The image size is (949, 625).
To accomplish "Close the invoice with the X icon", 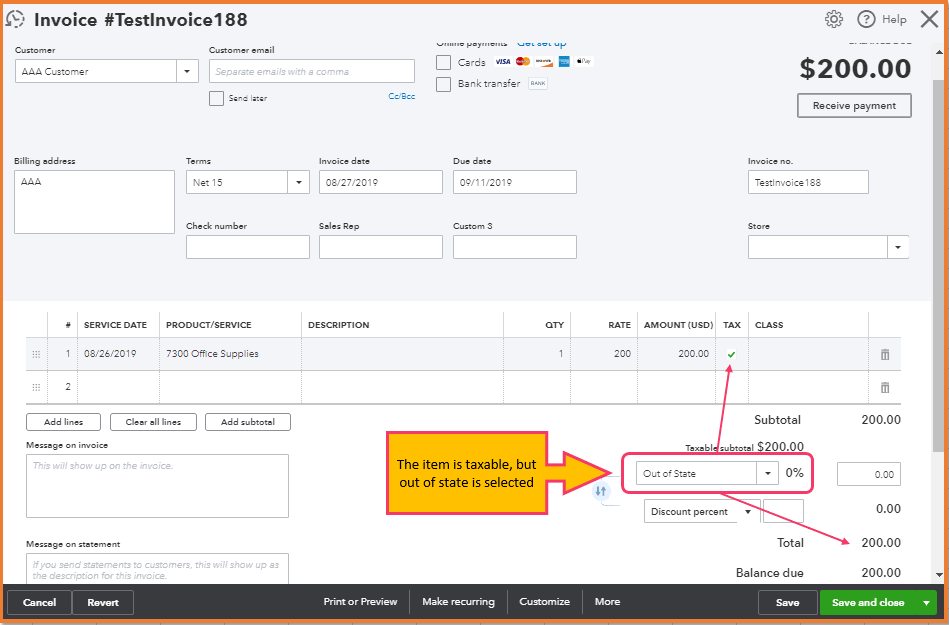I will [929, 19].
